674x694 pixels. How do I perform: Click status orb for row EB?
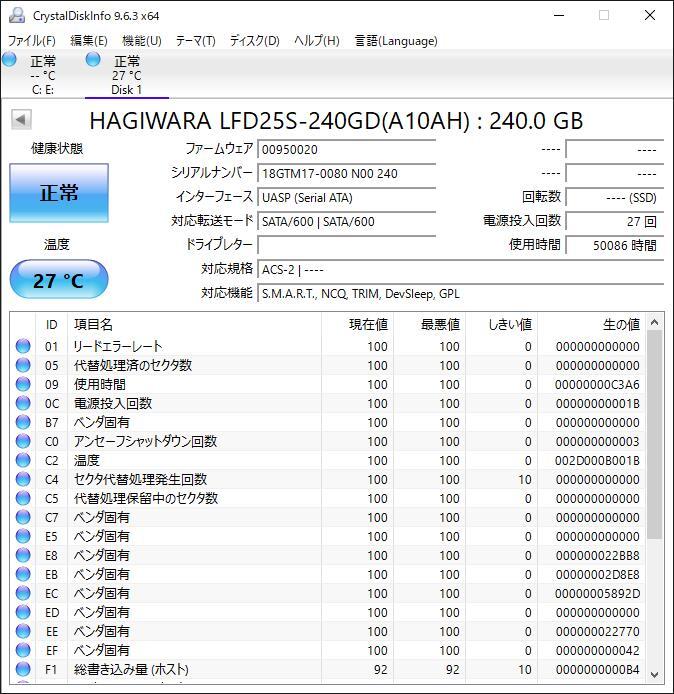pyautogui.click(x=23, y=574)
